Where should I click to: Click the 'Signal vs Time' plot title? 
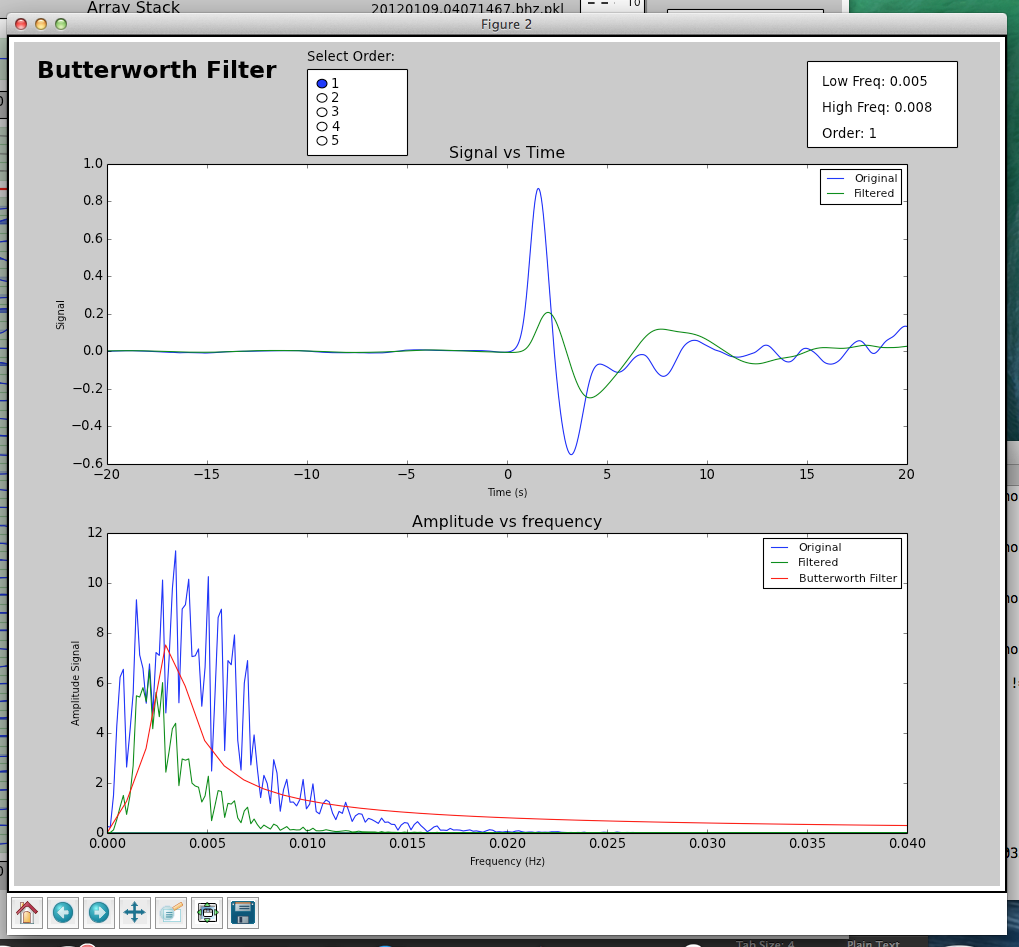pos(507,152)
